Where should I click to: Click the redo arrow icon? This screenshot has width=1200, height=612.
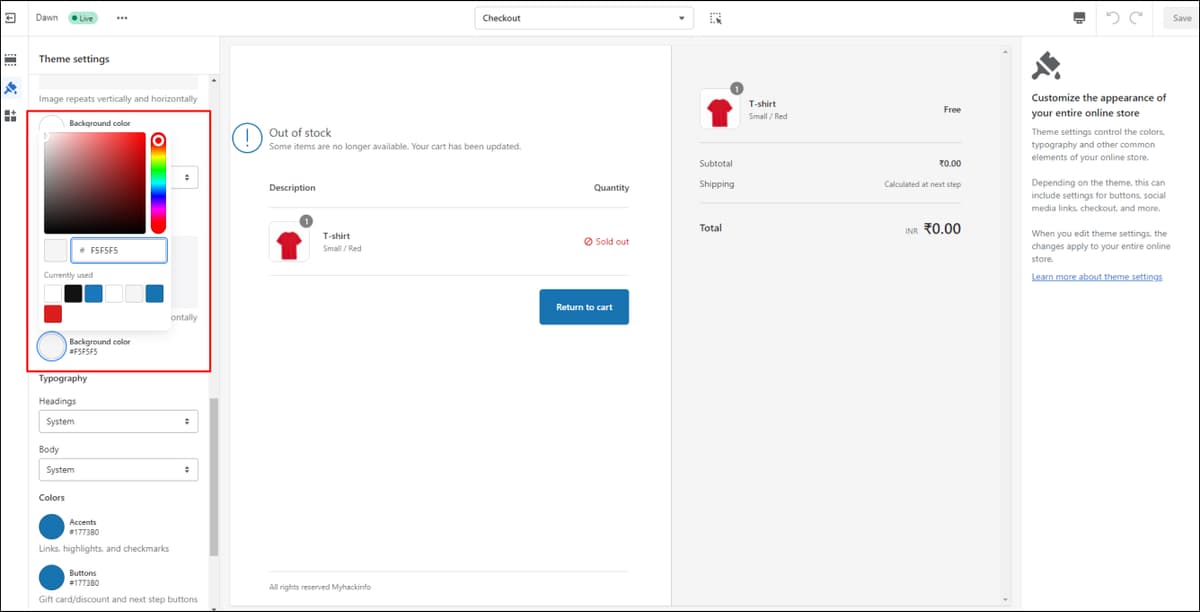[1136, 18]
